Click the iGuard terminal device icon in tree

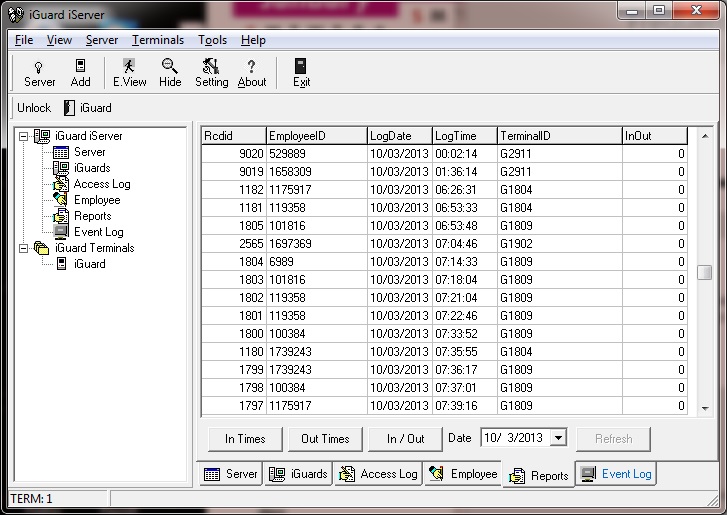coord(61,264)
